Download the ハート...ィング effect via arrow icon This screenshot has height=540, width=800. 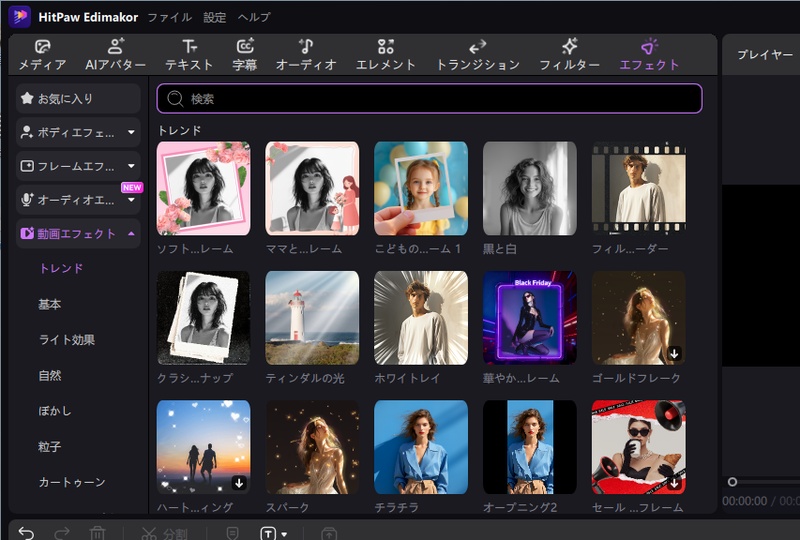pyautogui.click(x=239, y=483)
